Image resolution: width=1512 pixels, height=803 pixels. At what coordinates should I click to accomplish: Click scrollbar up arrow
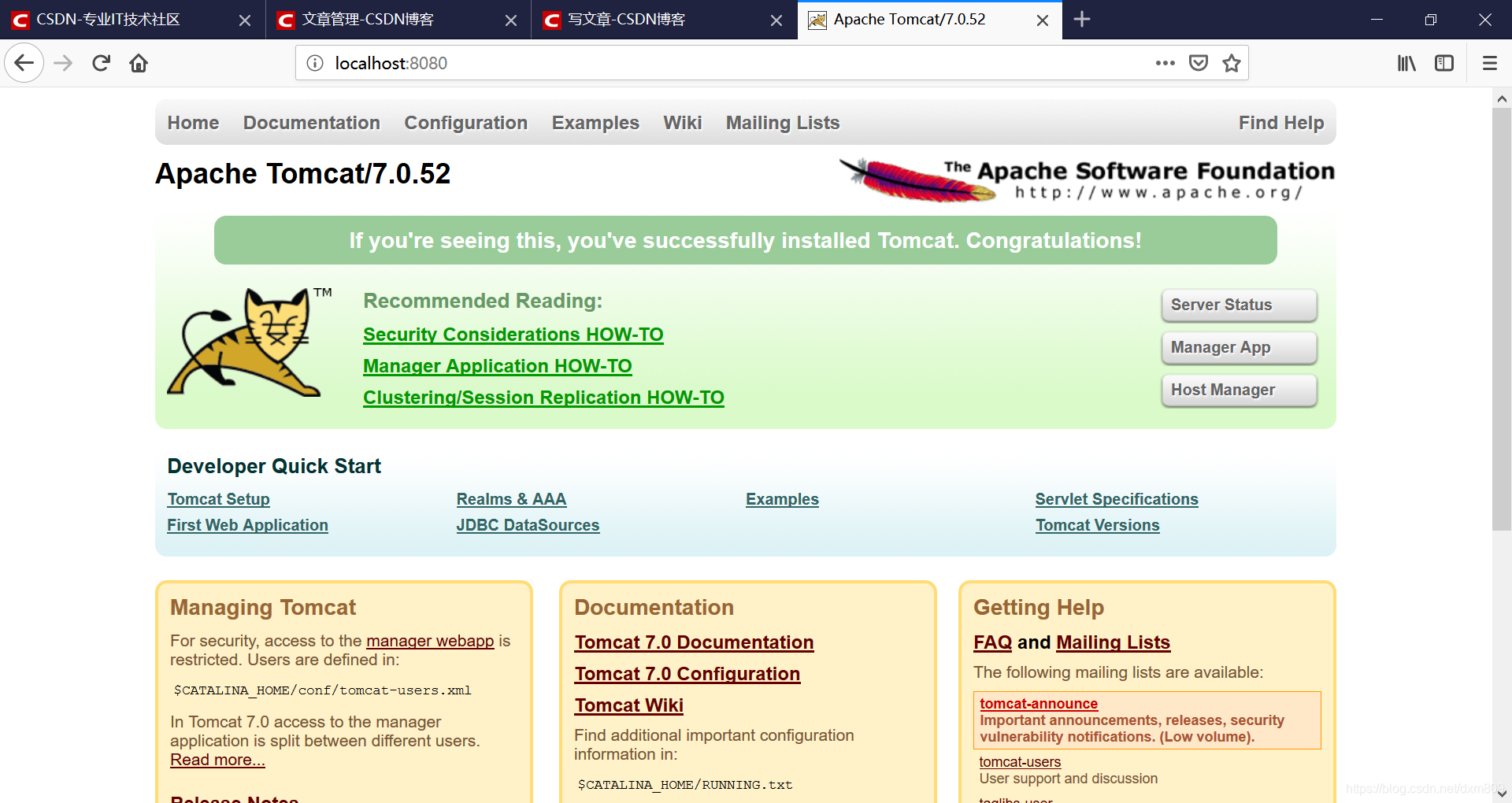coord(1502,99)
